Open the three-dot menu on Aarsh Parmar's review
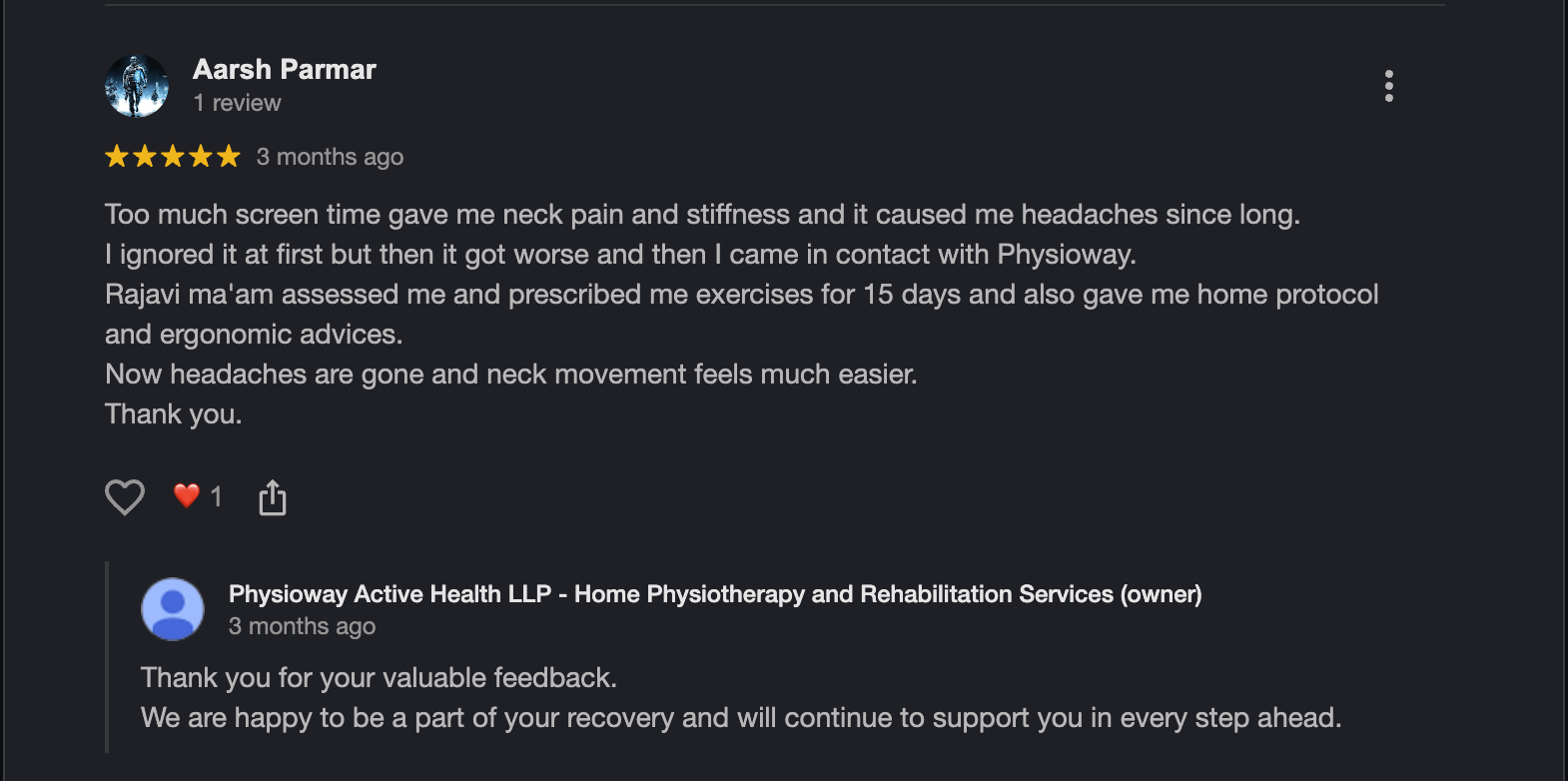The height and width of the screenshot is (781, 1568). point(1388,86)
